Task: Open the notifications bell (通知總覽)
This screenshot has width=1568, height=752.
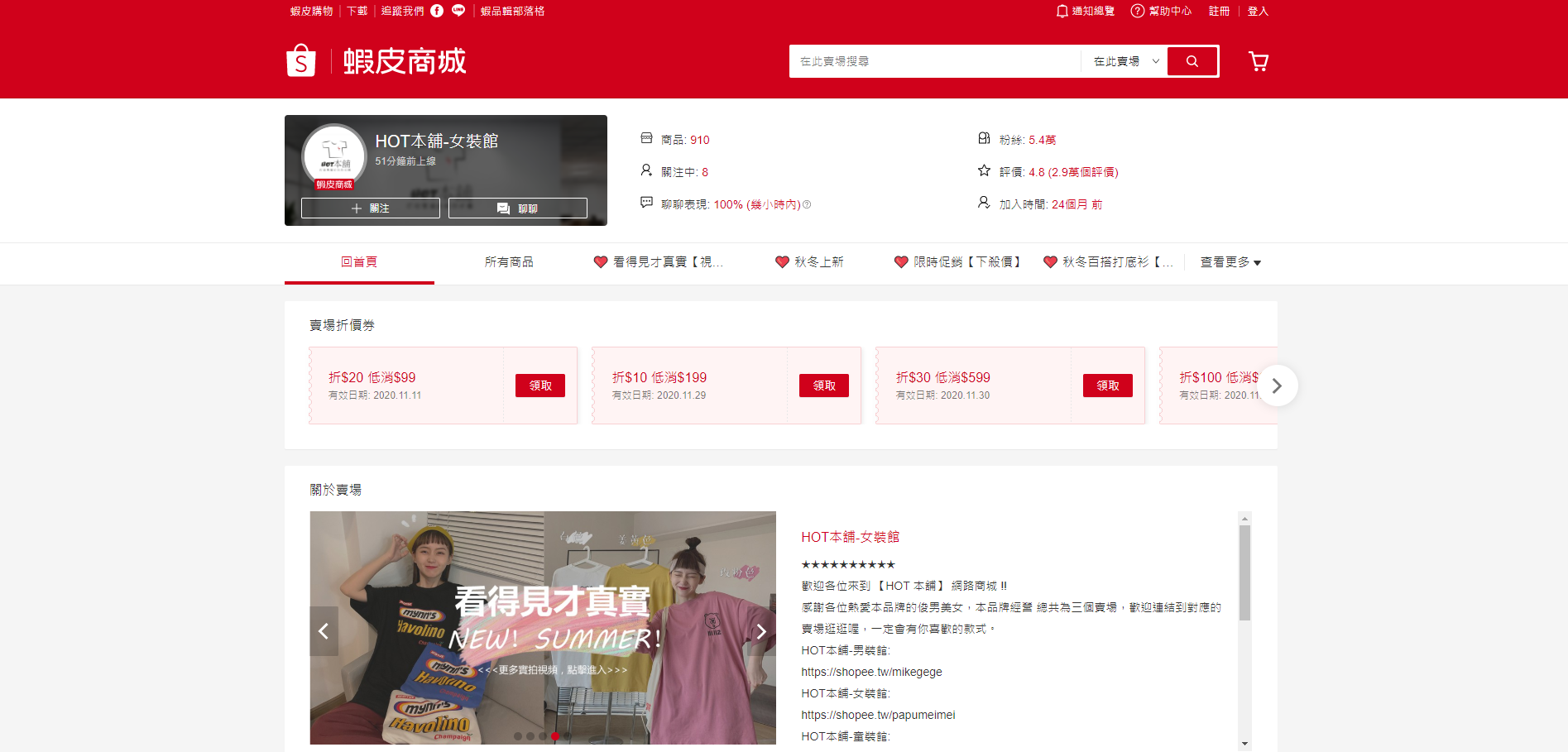Action: [1062, 11]
